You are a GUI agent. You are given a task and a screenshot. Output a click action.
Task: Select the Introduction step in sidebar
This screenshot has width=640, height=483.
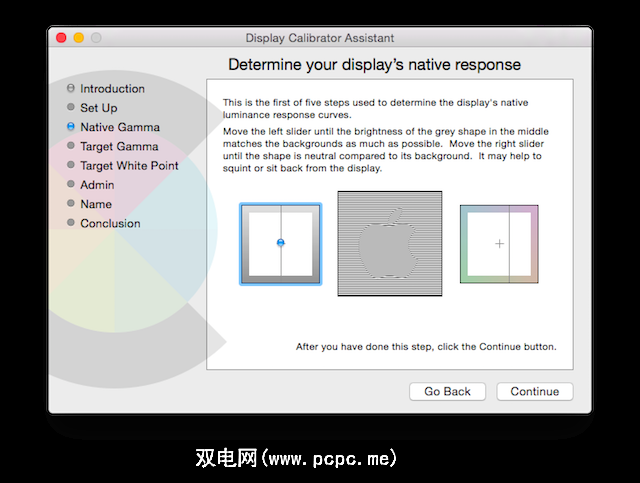(112, 89)
